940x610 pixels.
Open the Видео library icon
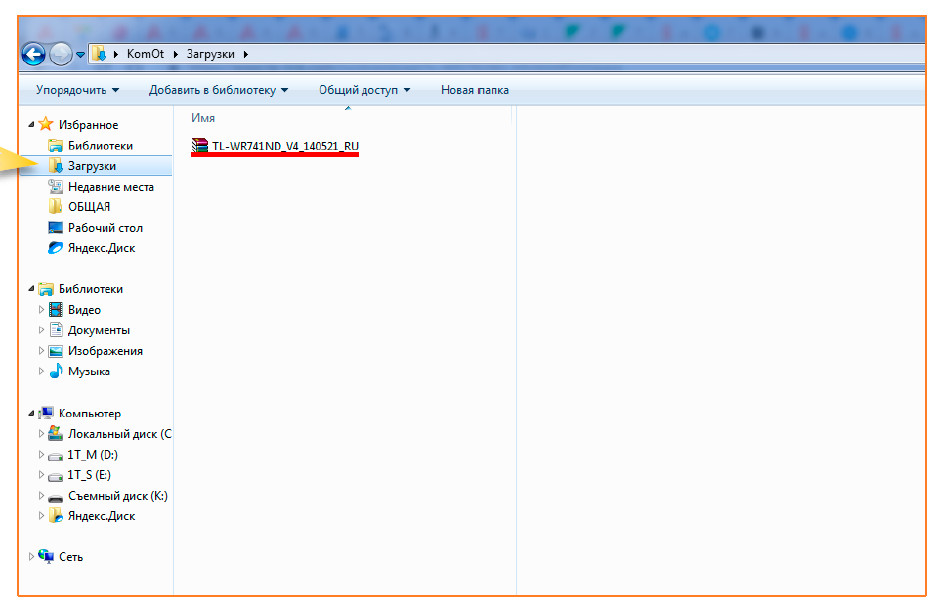coord(57,310)
